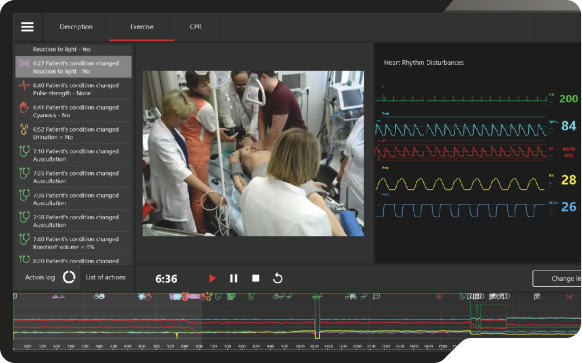
Task: Click the yellow respiration waveform
Action: point(460,184)
